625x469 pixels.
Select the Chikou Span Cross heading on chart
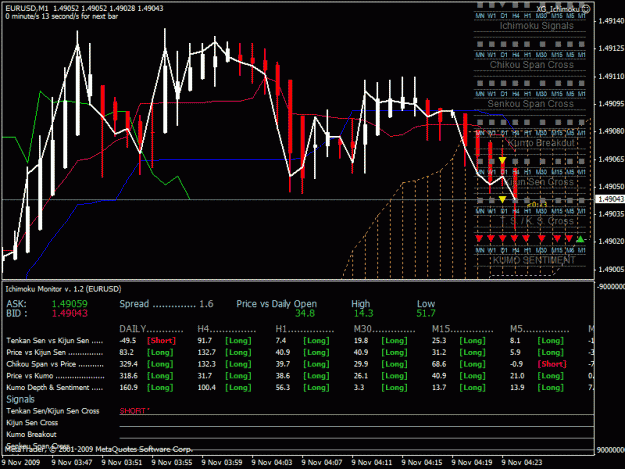pos(531,65)
